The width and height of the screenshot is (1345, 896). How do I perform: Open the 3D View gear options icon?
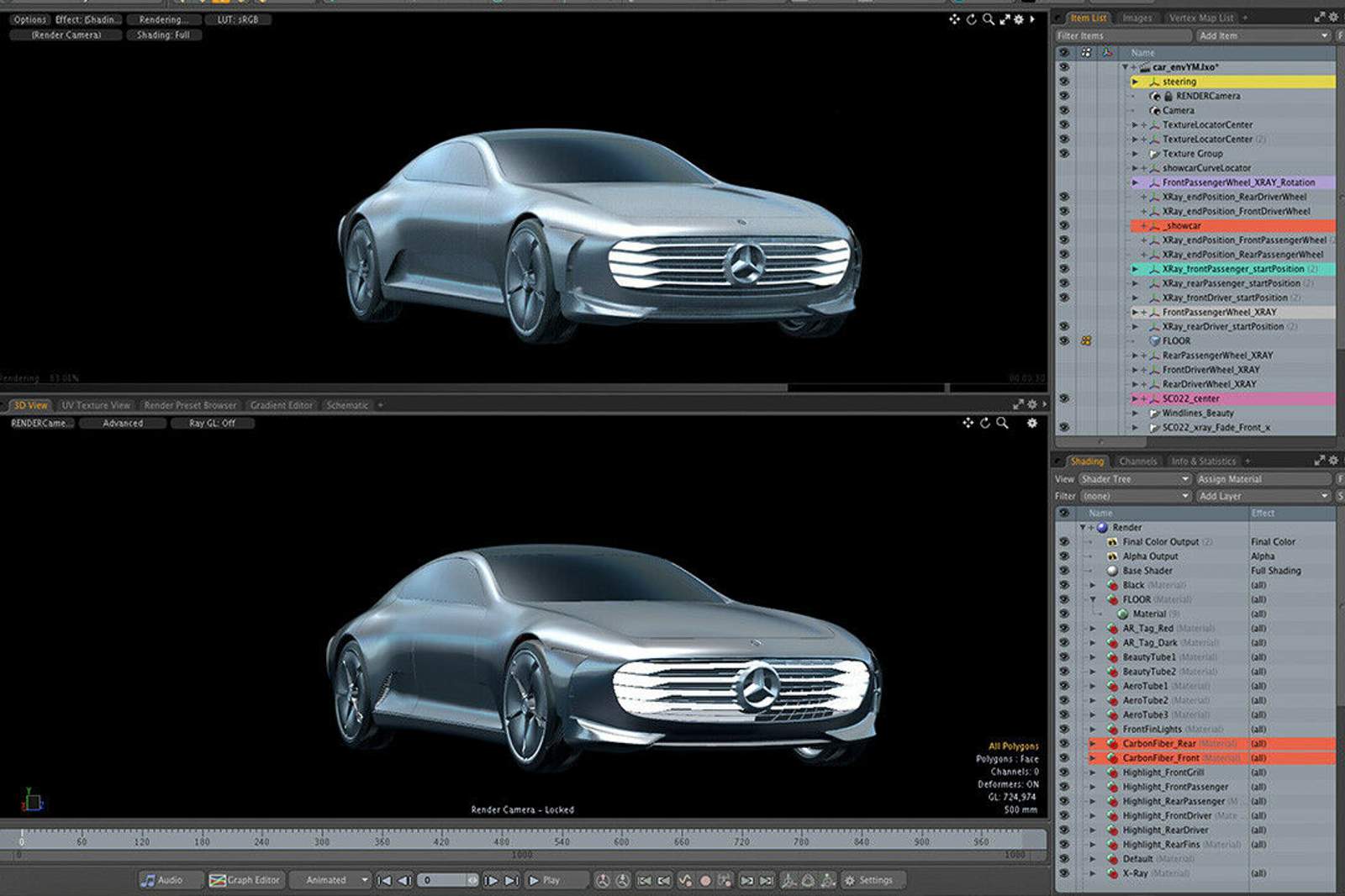(1032, 423)
